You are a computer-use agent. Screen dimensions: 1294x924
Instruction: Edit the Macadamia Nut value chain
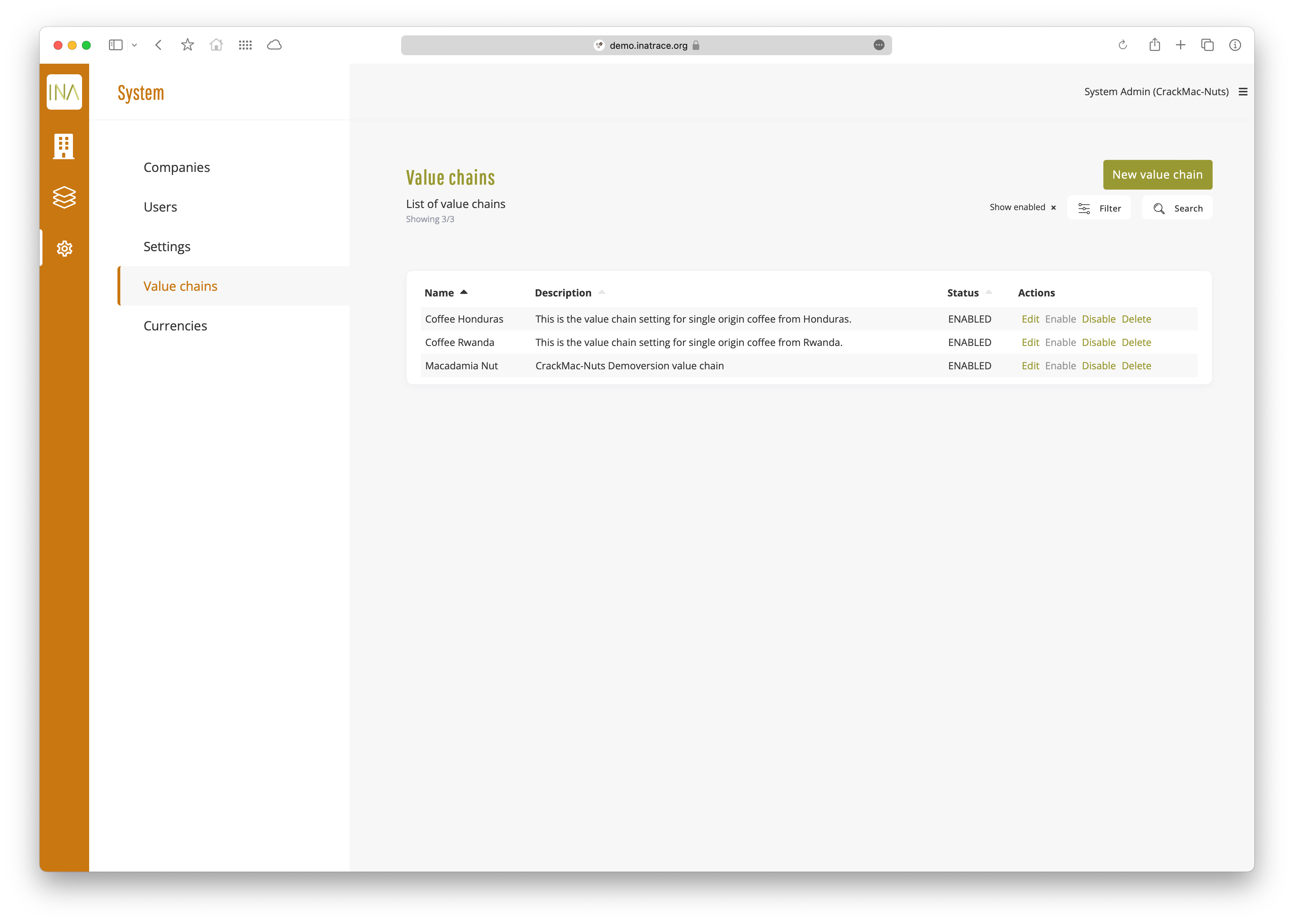1030,366
